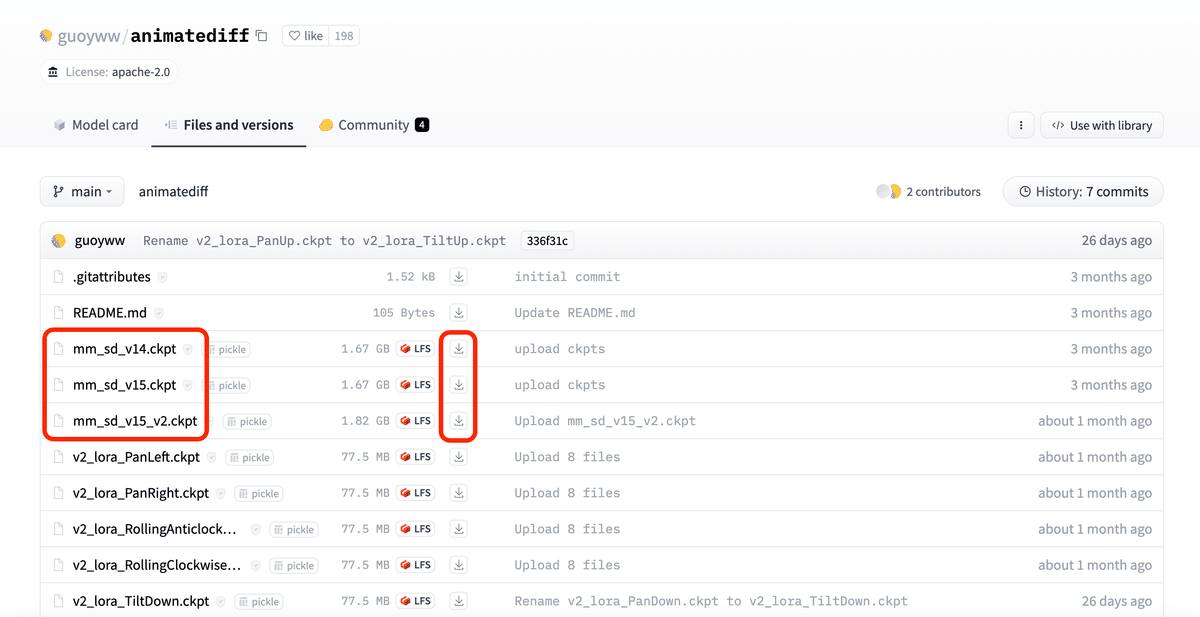Open 'initial commit' message link
1200x617 pixels.
(567, 277)
